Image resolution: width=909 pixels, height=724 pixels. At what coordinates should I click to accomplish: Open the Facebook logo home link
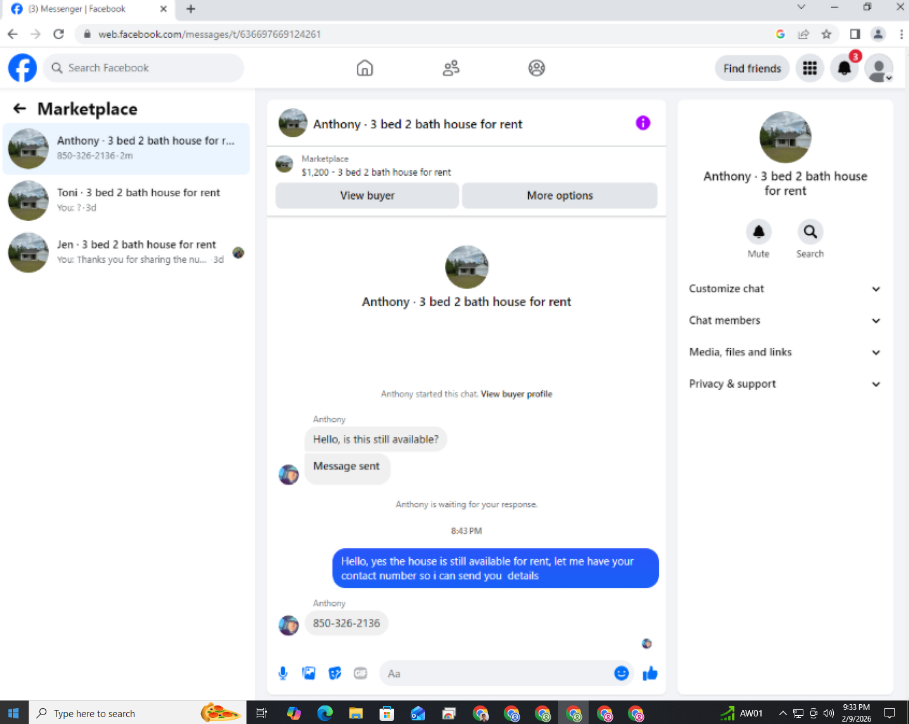coord(22,68)
